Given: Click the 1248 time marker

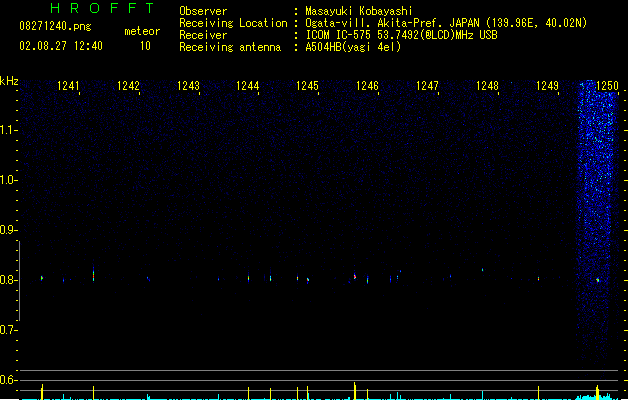Looking at the screenshot, I should 487,86.
